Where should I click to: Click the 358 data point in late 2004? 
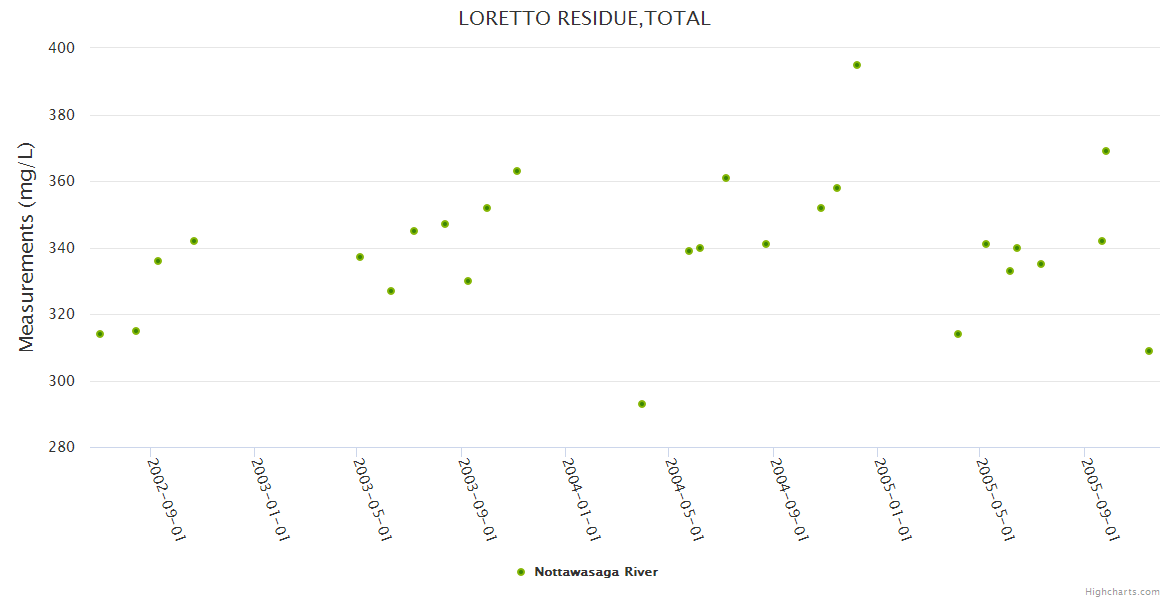click(x=837, y=188)
